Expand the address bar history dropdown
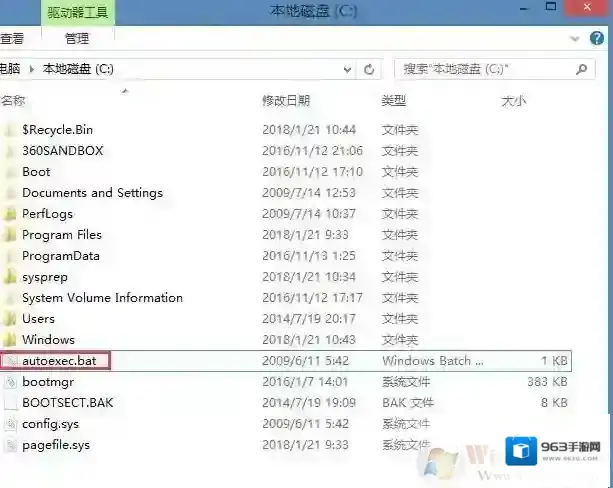Image resolution: width=613 pixels, height=488 pixels. click(347, 70)
